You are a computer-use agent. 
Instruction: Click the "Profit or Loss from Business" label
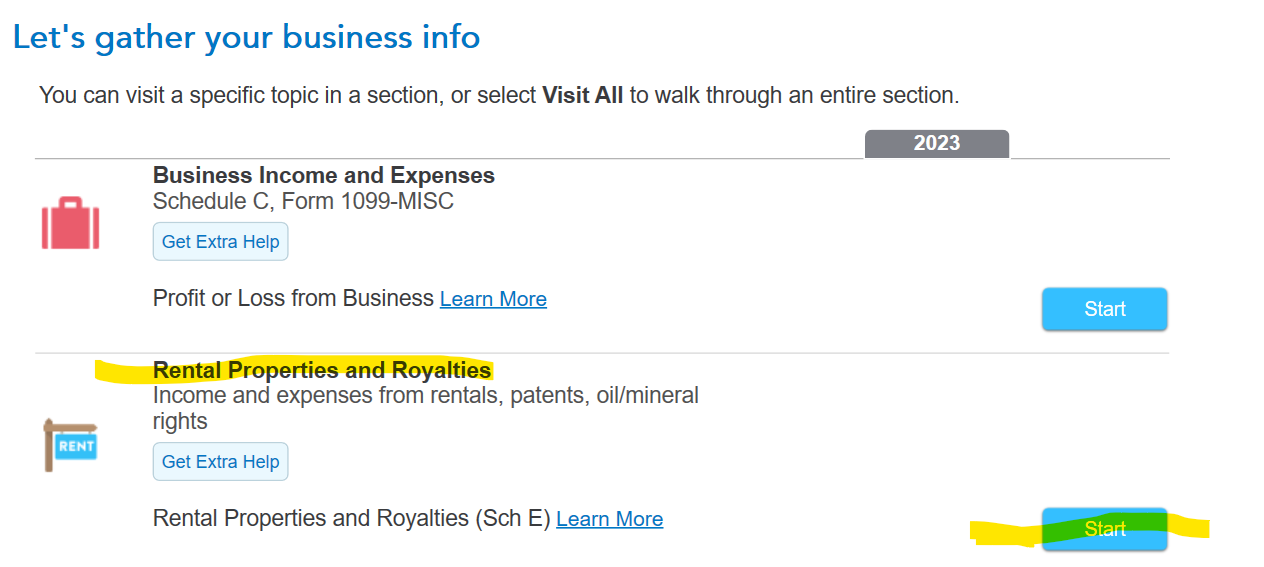click(x=293, y=299)
